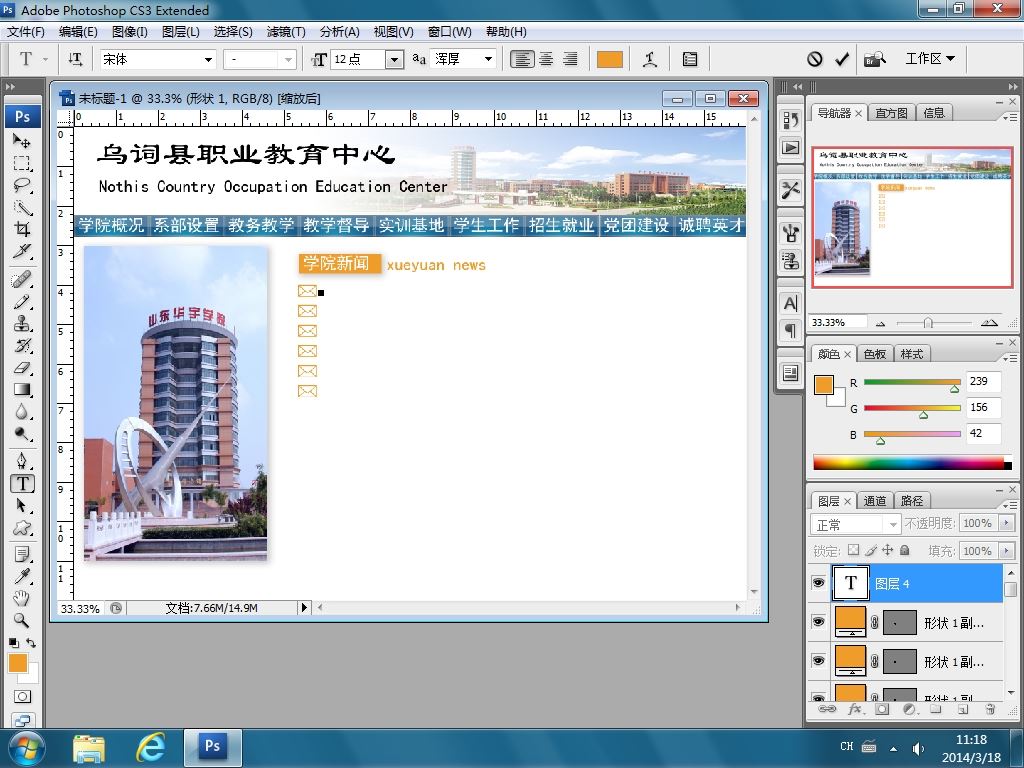Choose the Eraser tool in toolbox
Screen dimensions: 1024x768
point(22,368)
